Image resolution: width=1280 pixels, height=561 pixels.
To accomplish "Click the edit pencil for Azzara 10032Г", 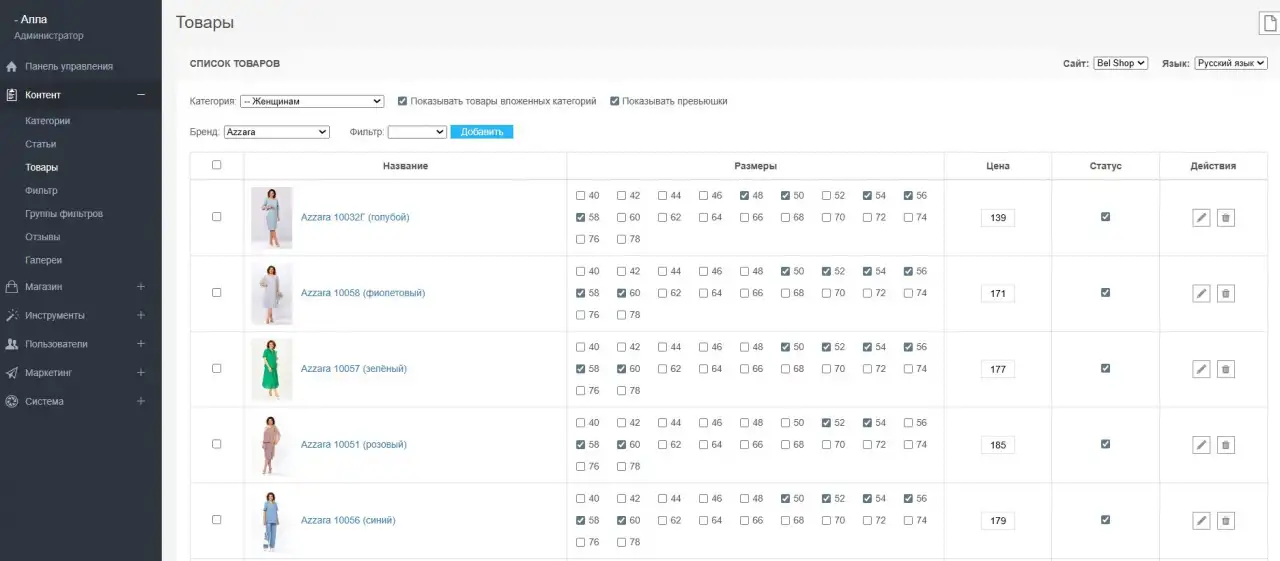I will (x=1201, y=217).
